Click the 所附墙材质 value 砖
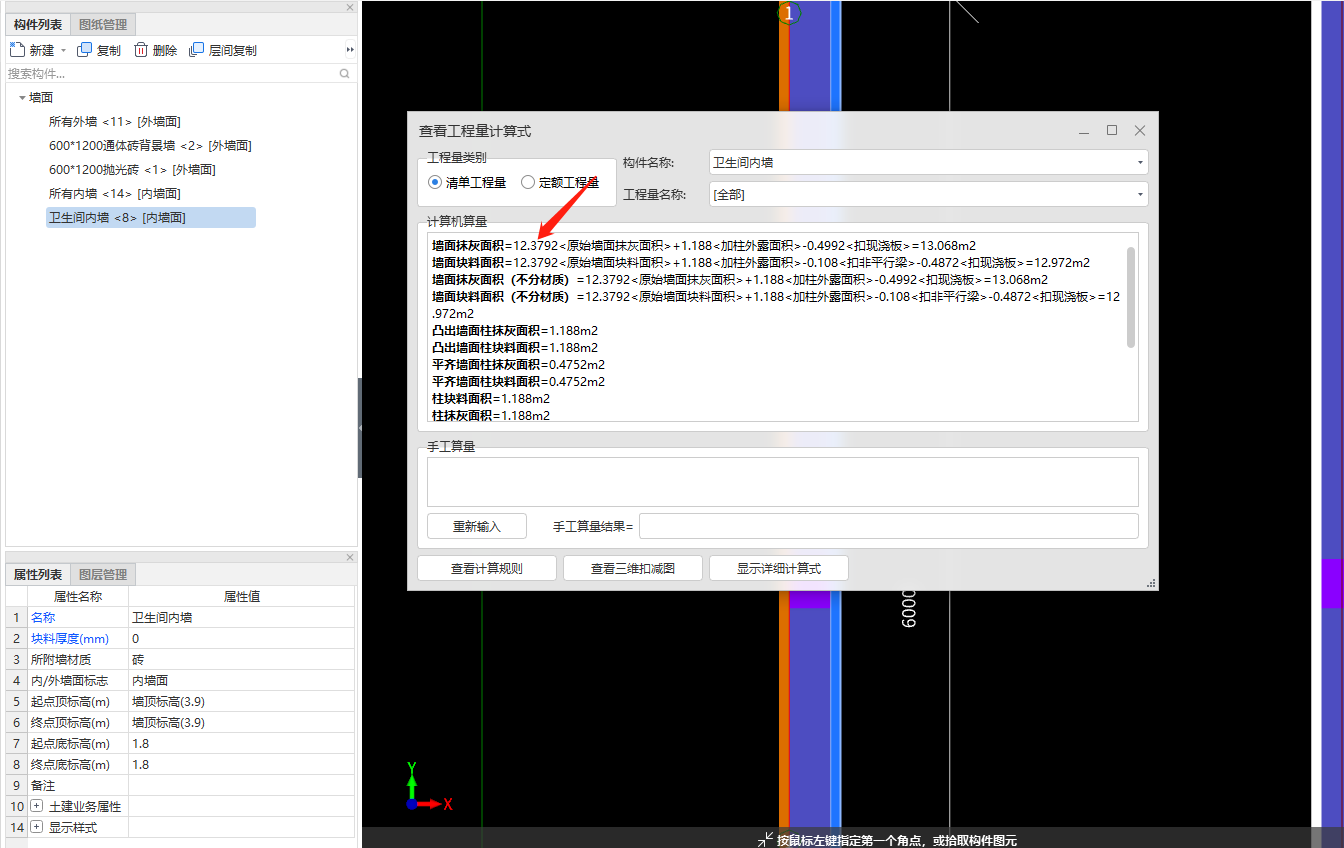Viewport: 1344px width, 848px height. coord(241,659)
